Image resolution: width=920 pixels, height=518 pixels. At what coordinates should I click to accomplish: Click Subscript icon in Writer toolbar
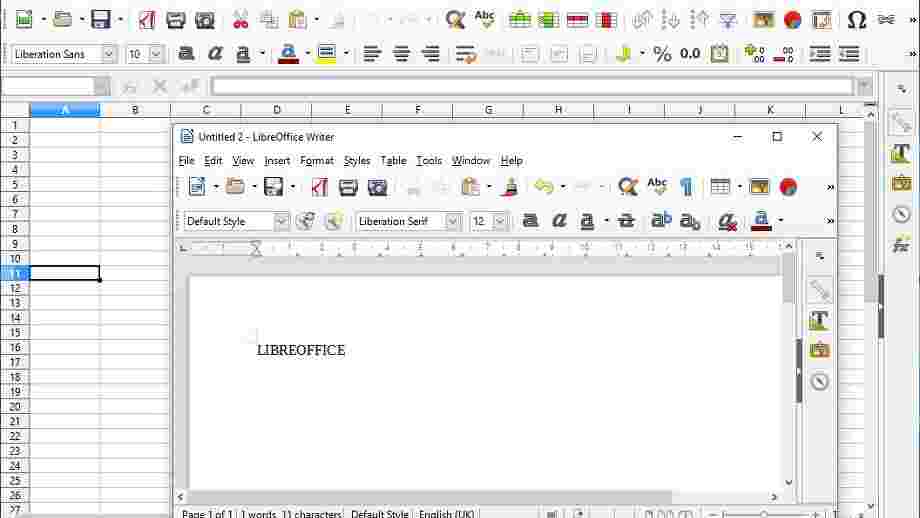click(690, 221)
